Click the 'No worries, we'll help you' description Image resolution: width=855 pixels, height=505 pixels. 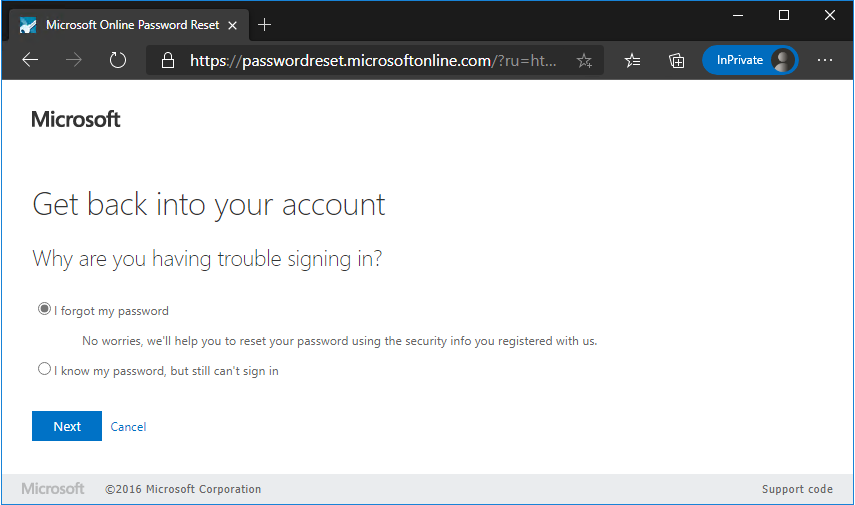click(339, 341)
